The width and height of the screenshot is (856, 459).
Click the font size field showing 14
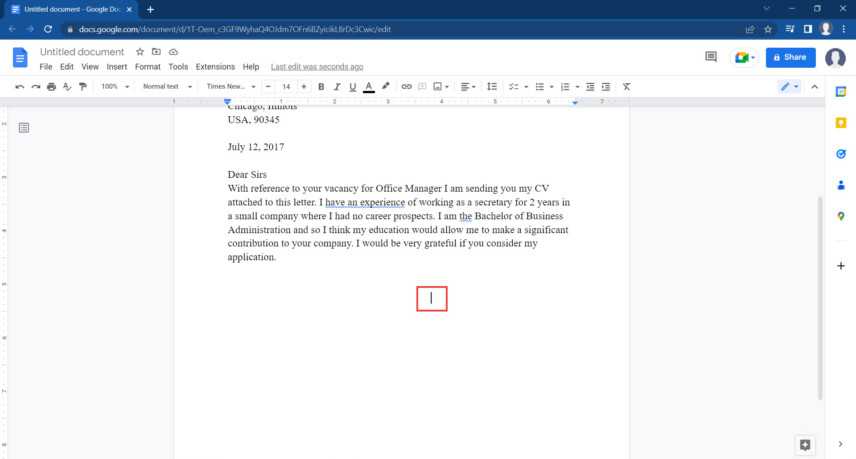point(286,87)
